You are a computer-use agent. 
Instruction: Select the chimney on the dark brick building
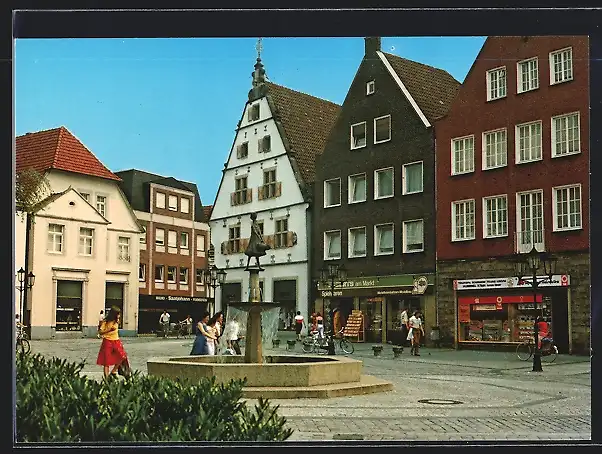point(372,46)
